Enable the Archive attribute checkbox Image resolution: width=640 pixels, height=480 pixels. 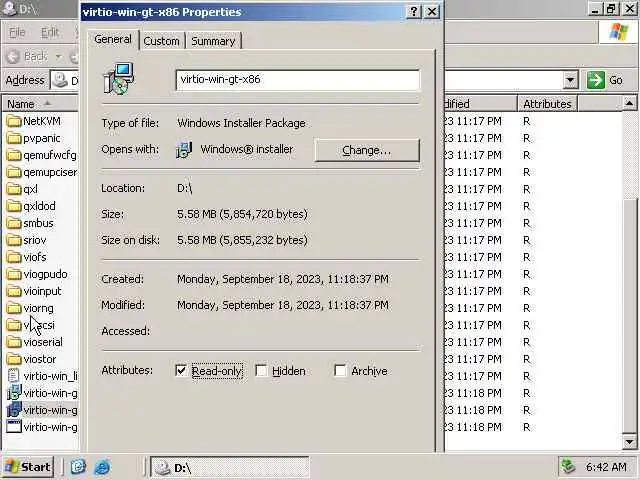(x=340, y=371)
